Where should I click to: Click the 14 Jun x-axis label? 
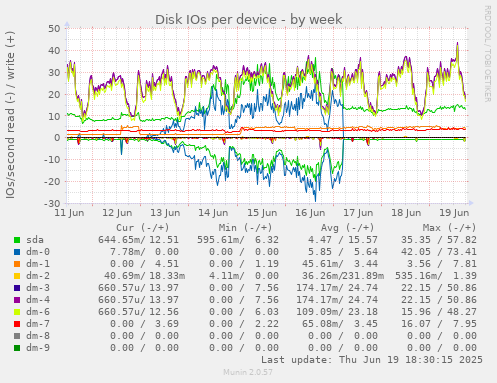(x=213, y=213)
